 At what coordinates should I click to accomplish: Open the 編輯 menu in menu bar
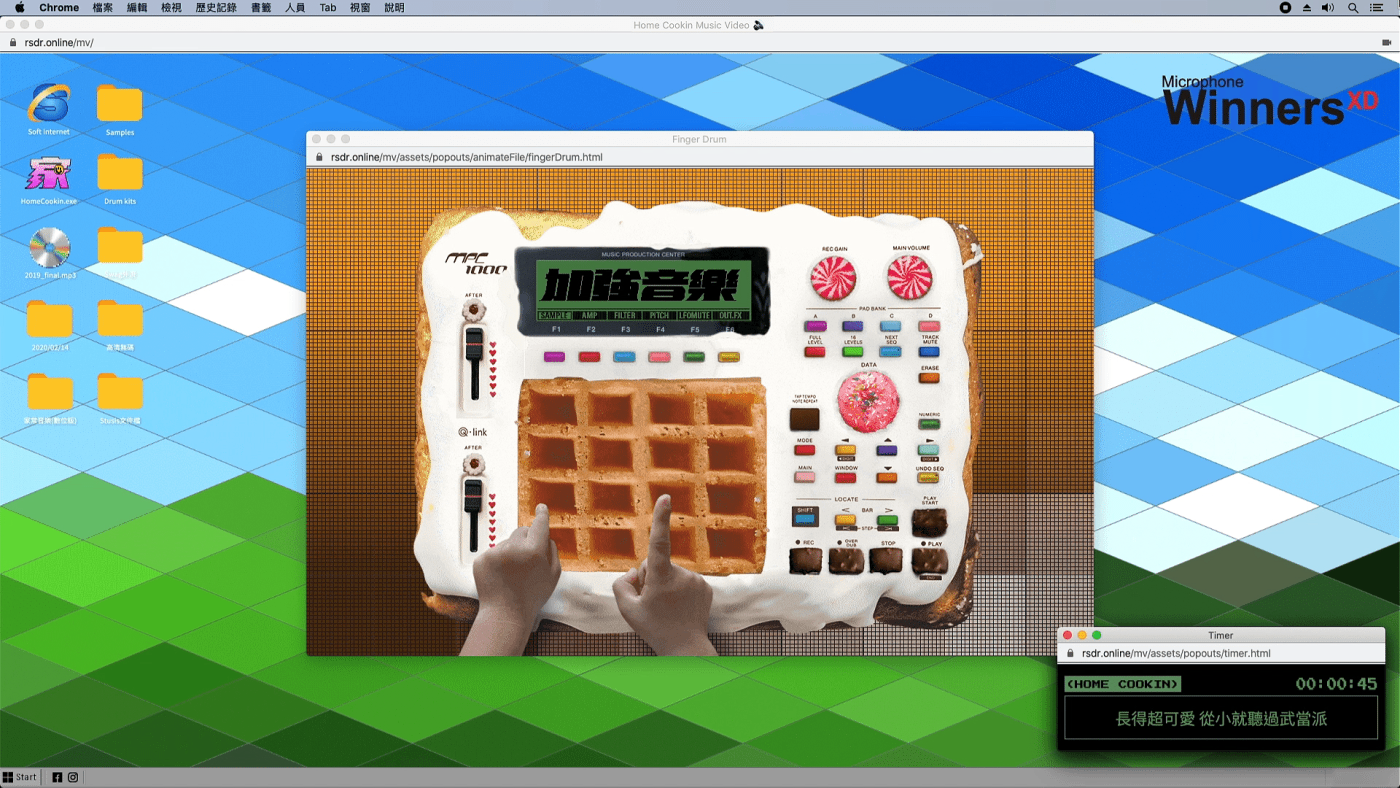pos(137,7)
